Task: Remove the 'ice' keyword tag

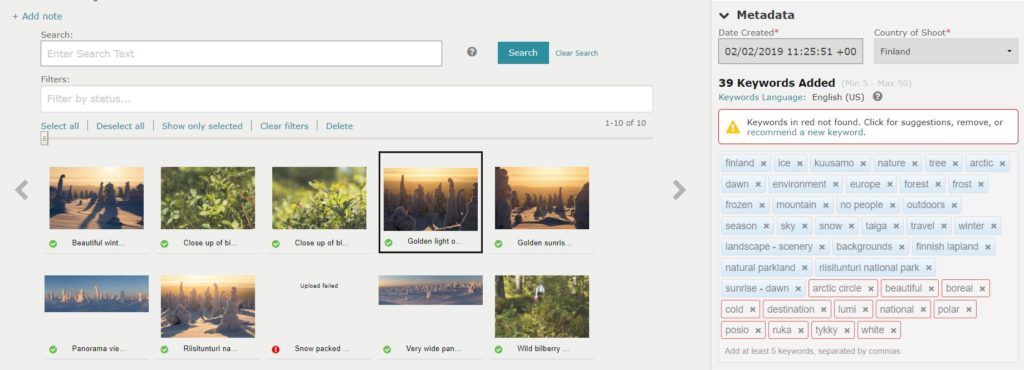Action: pyautogui.click(x=799, y=164)
